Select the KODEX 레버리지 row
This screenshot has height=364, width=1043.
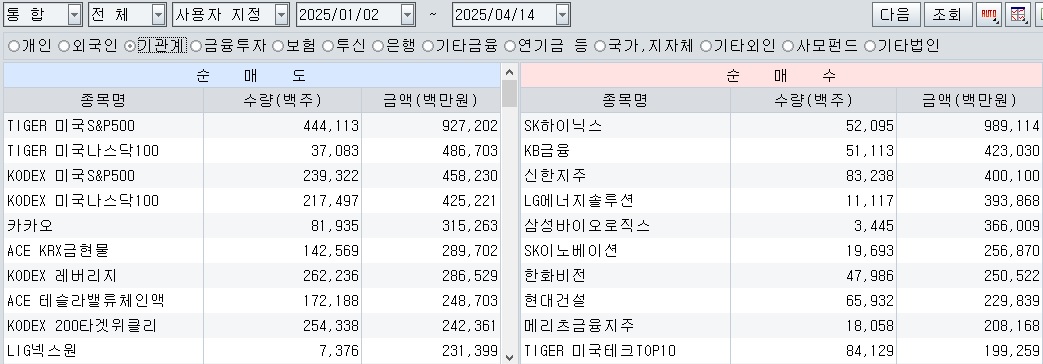click(x=252, y=275)
